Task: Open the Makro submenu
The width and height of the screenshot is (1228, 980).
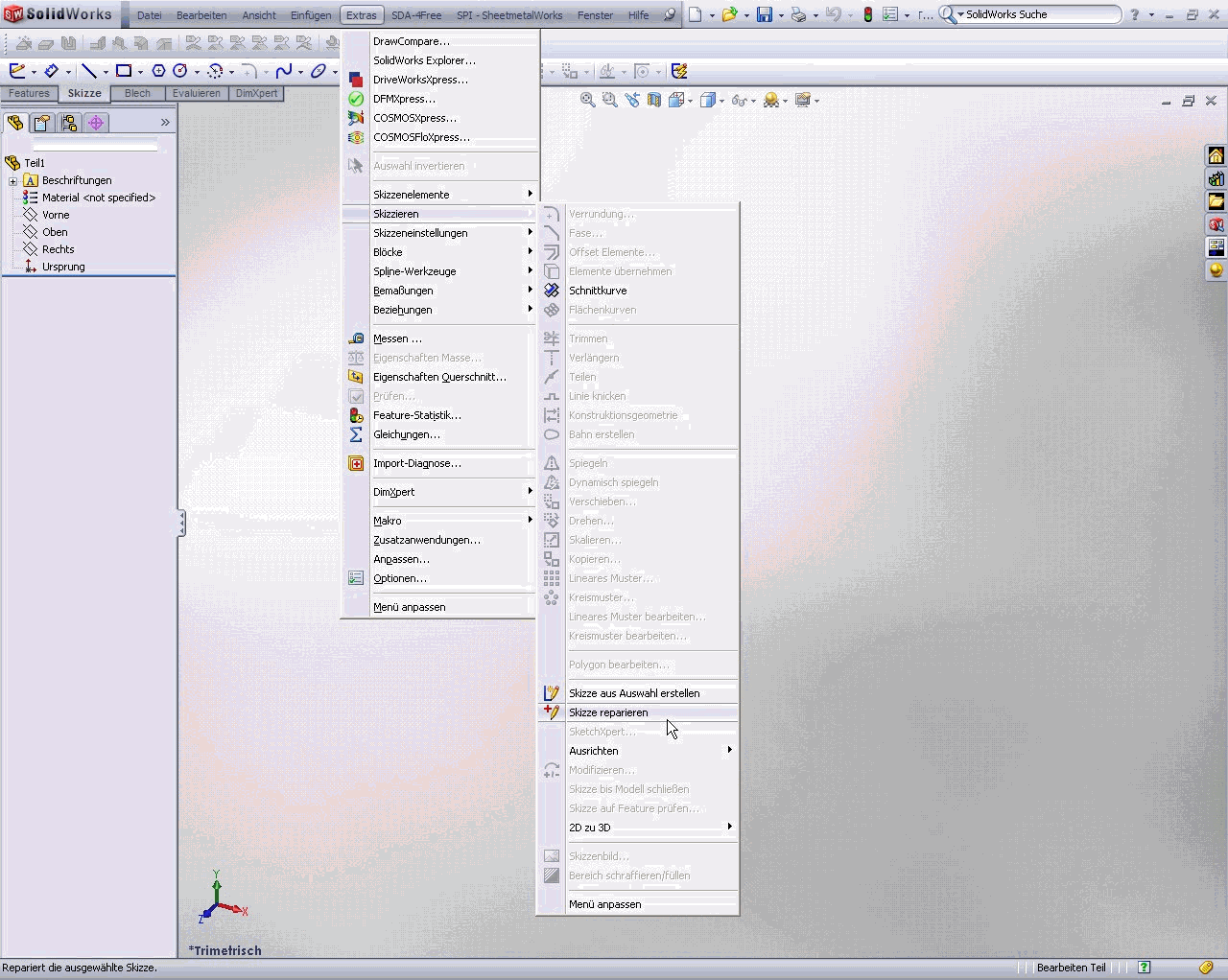Action: tap(440, 521)
